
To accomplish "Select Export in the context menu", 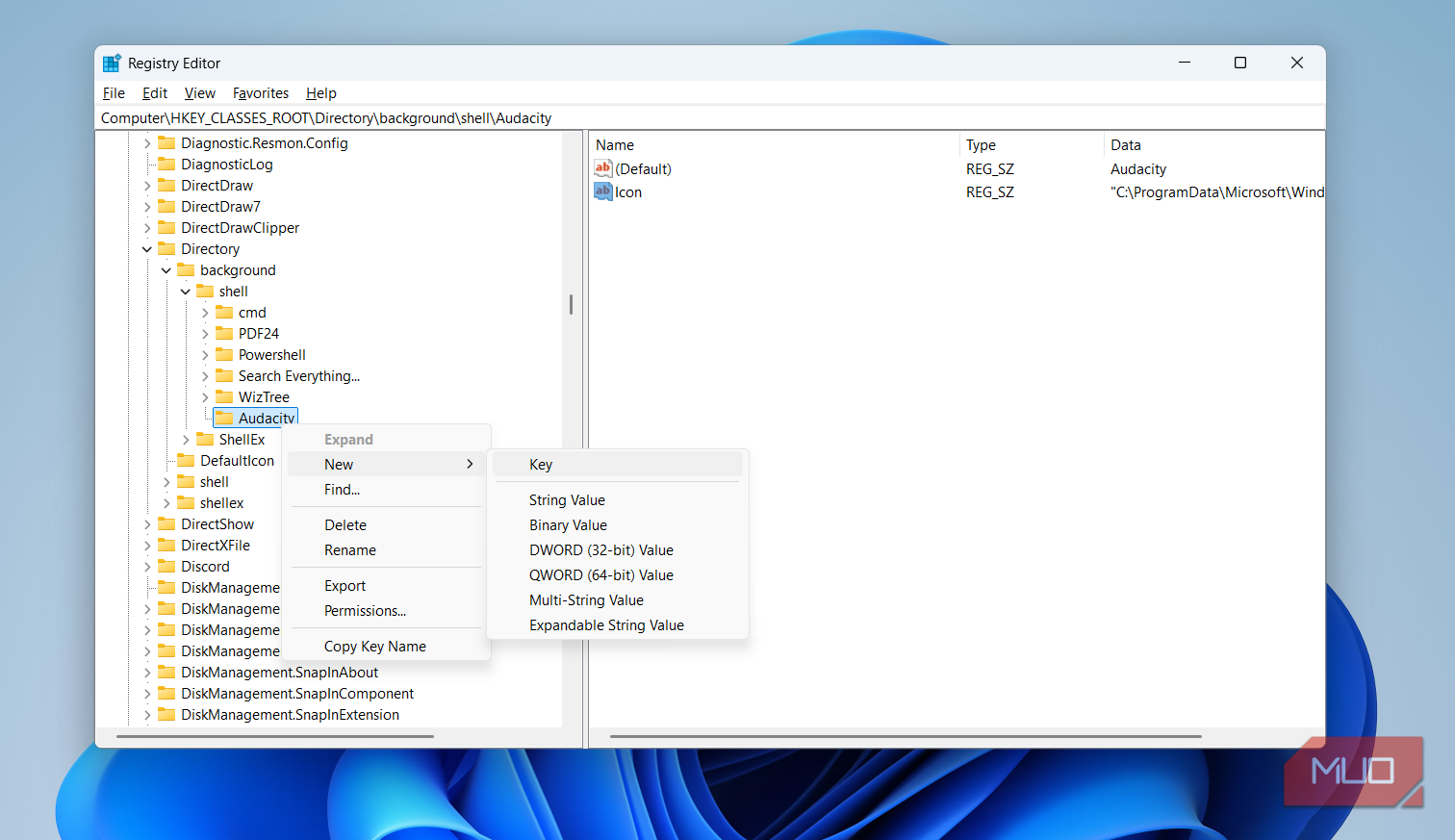I will [386, 586].
